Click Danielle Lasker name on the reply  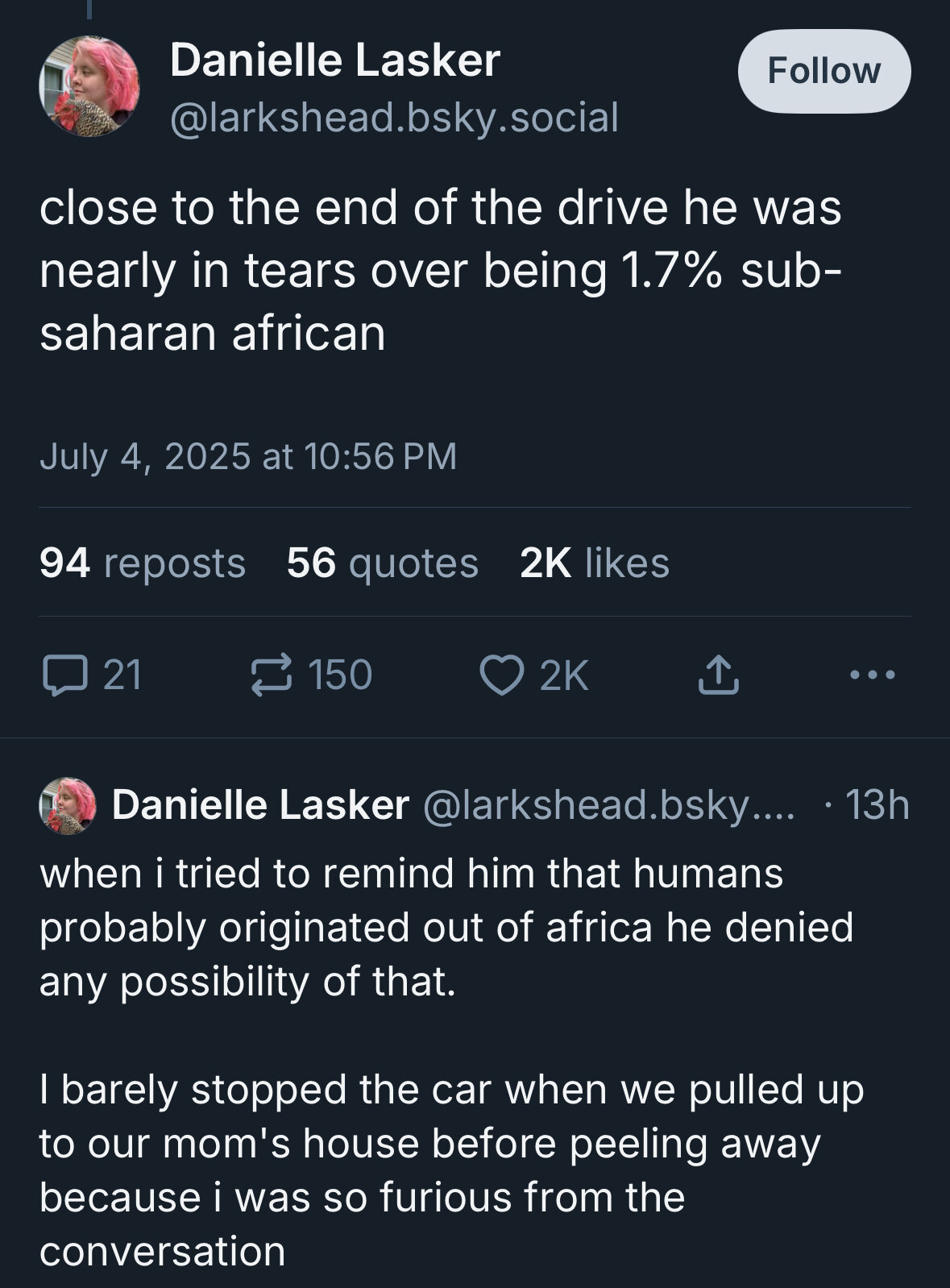coord(260,804)
